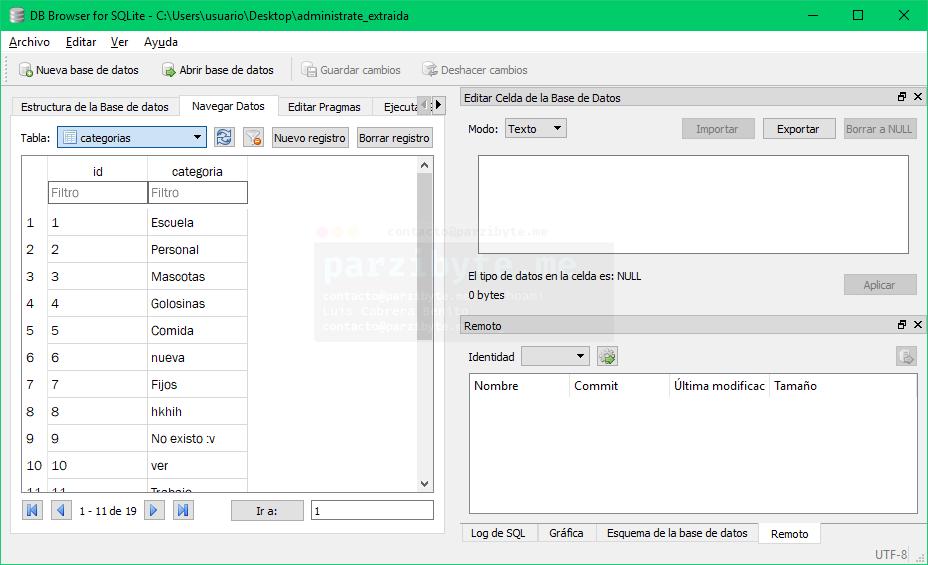Click Borrar registro button

tap(394, 138)
